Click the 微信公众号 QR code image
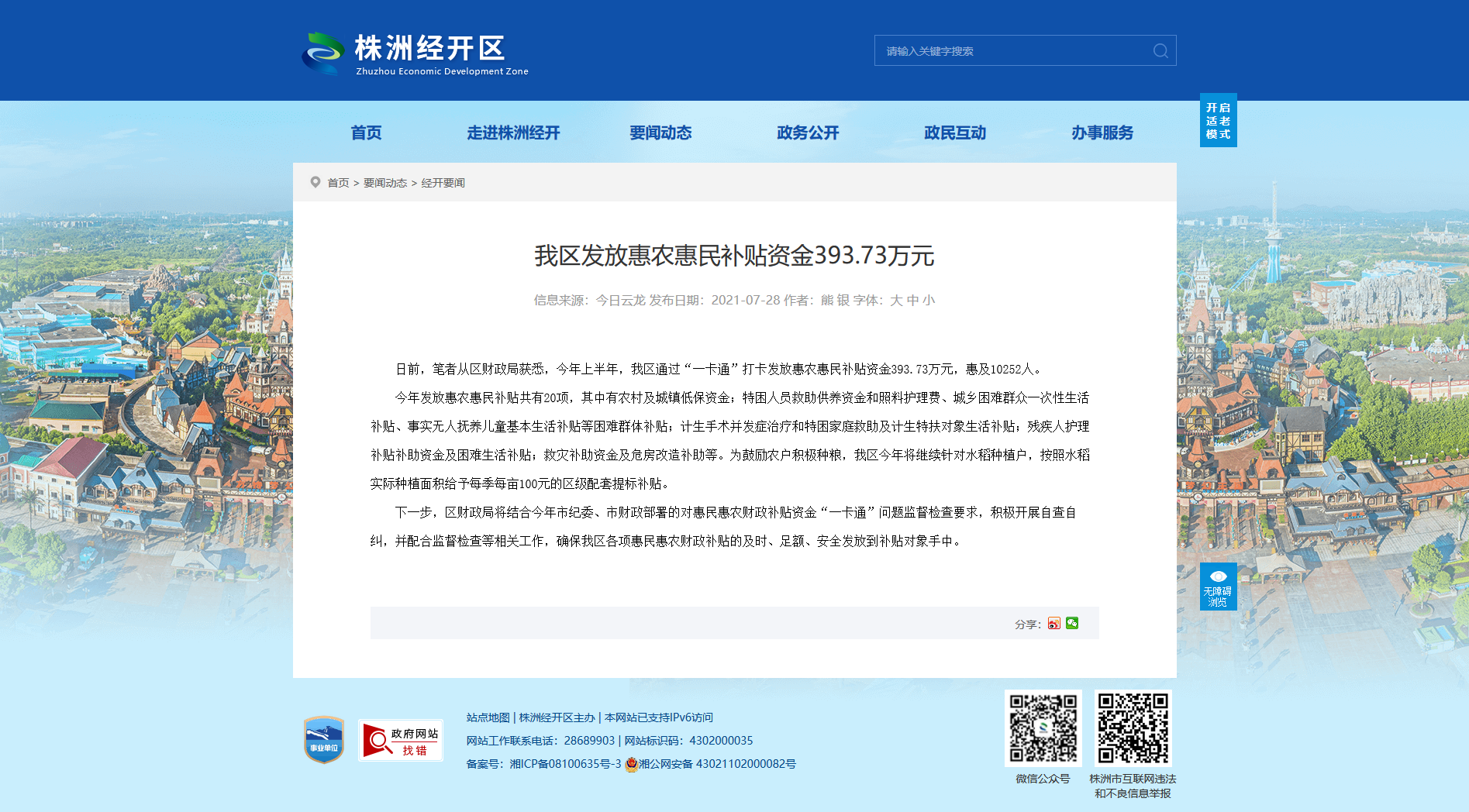The image size is (1469, 812). pyautogui.click(x=1043, y=728)
